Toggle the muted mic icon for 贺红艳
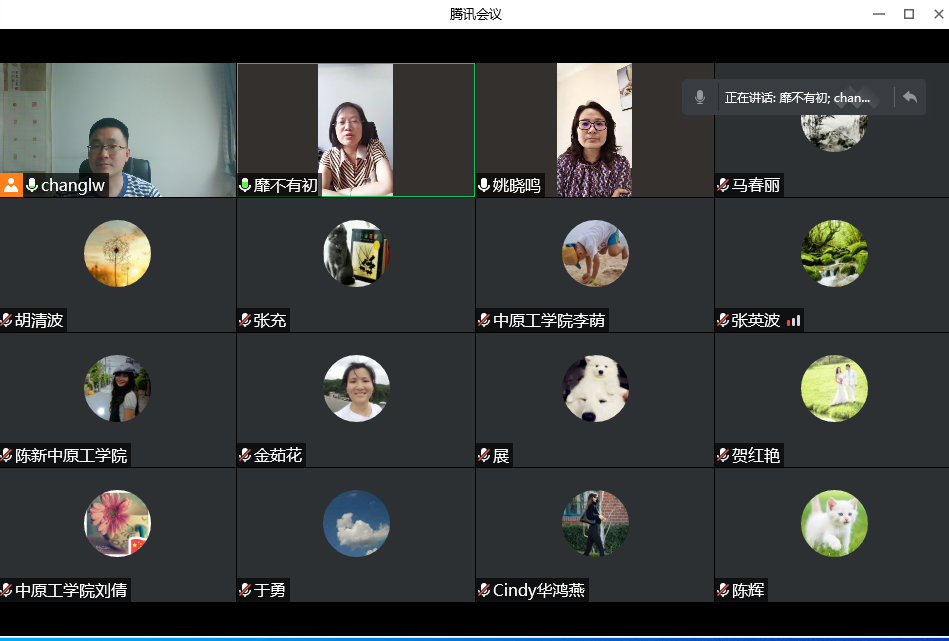The height and width of the screenshot is (641, 949). click(723, 455)
